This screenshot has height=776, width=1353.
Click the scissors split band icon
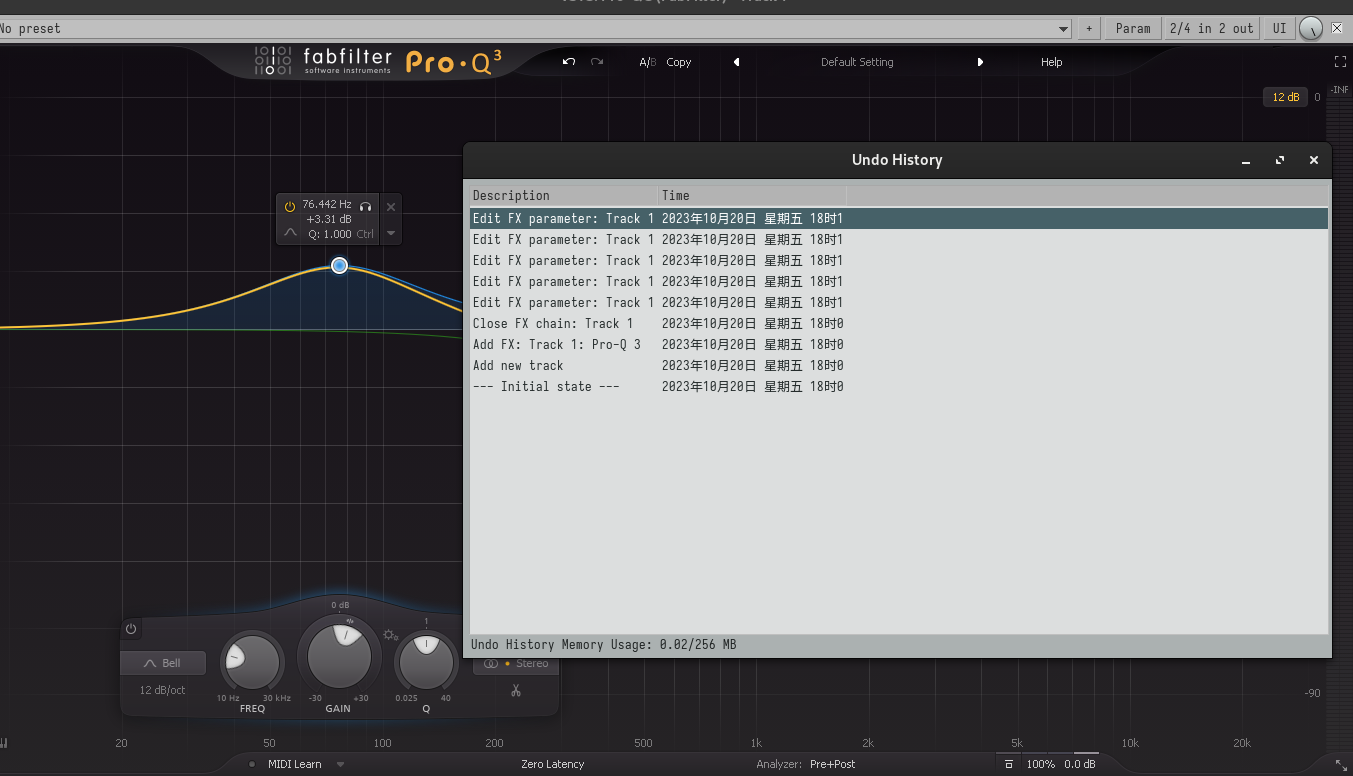[516, 690]
